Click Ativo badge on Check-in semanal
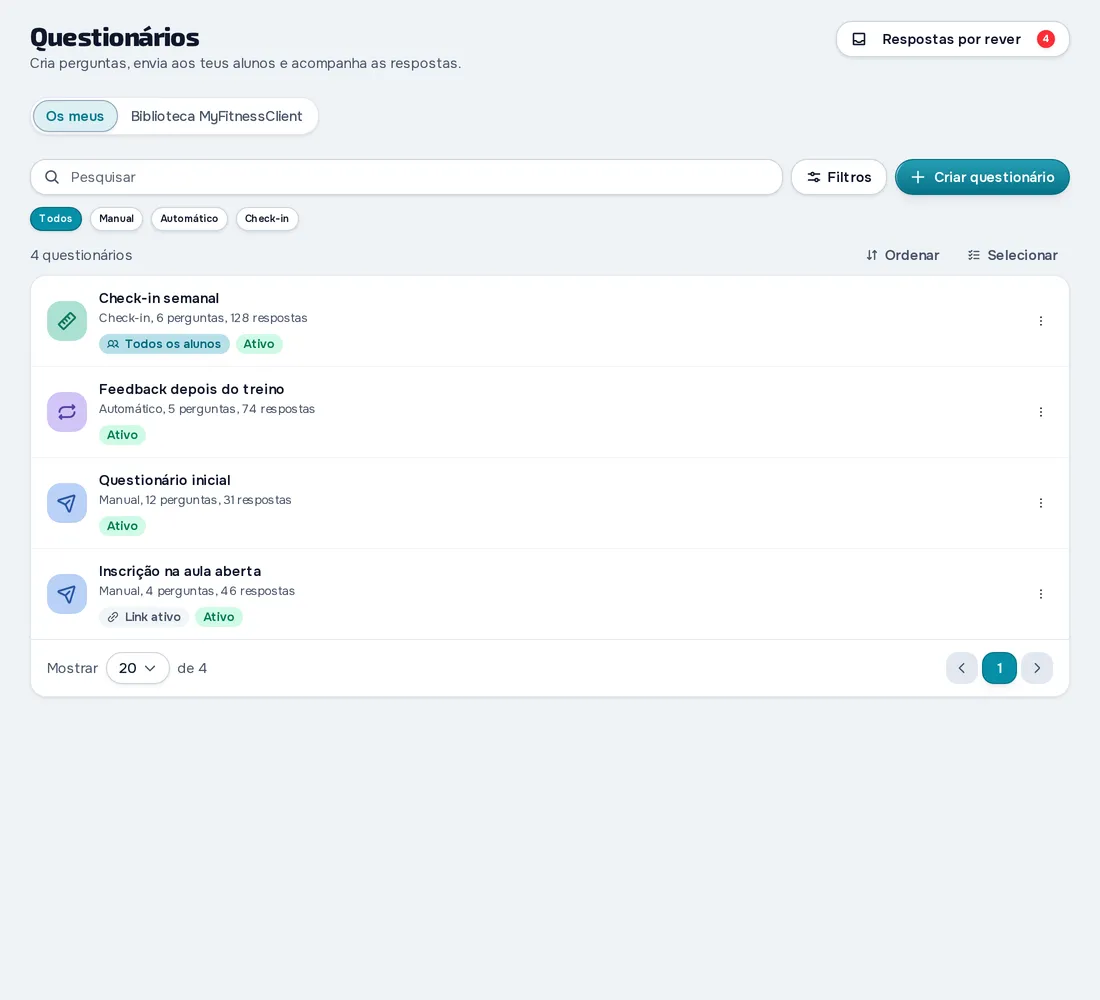This screenshot has height=1000, width=1100. pos(259,344)
